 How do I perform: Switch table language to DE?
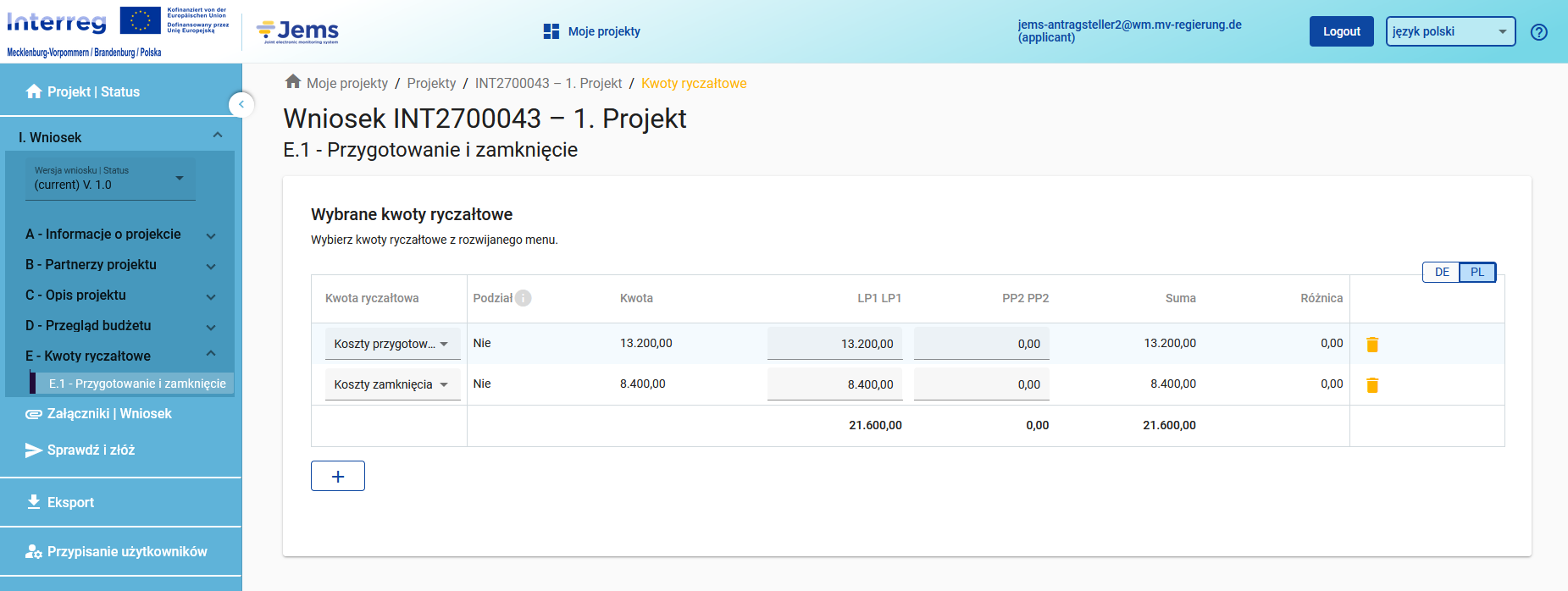(x=1442, y=272)
